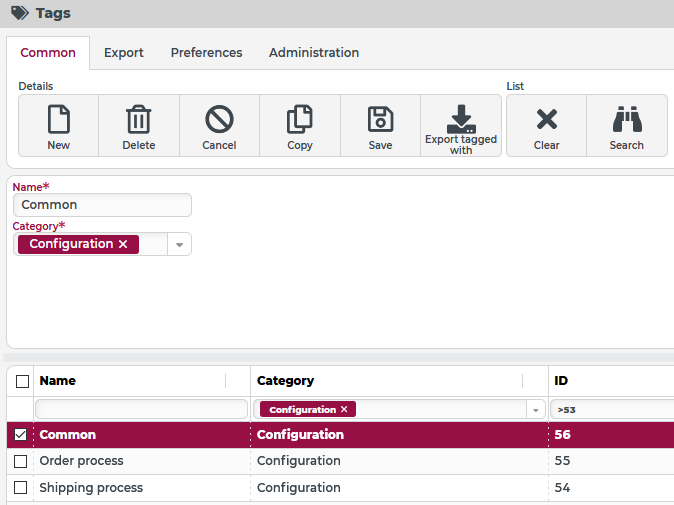Viewport: 674px width, 505px height.
Task: Remove Configuration chip from Category field
Action: [x=123, y=244]
